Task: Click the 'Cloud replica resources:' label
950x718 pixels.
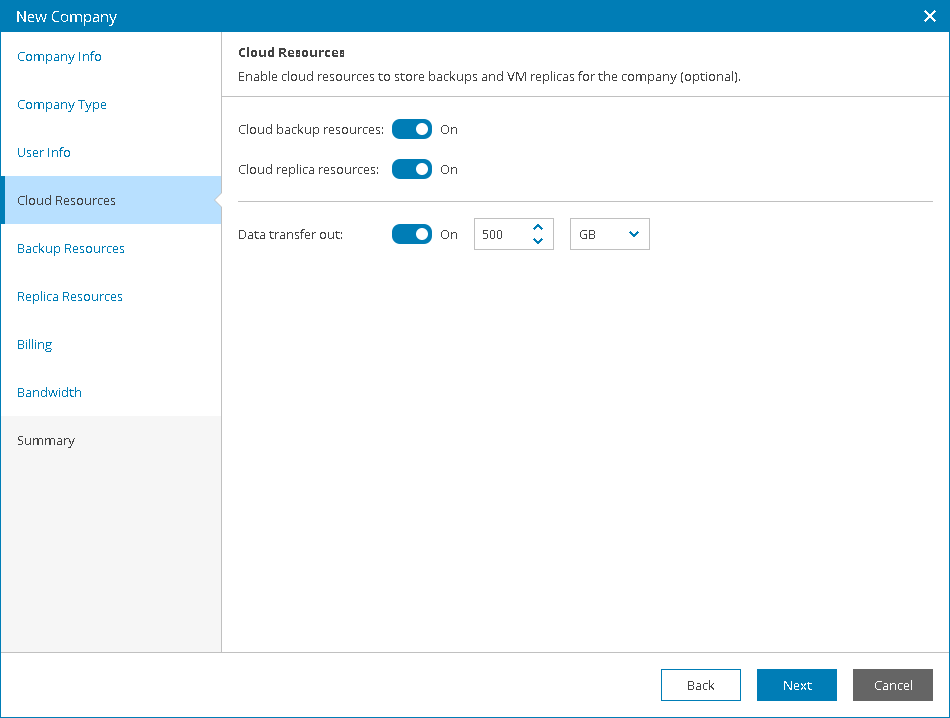Action: click(308, 170)
